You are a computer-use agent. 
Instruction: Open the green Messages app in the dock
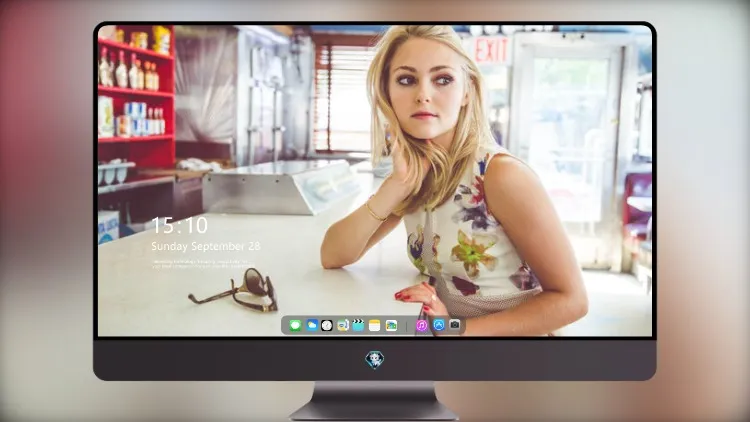tap(295, 326)
